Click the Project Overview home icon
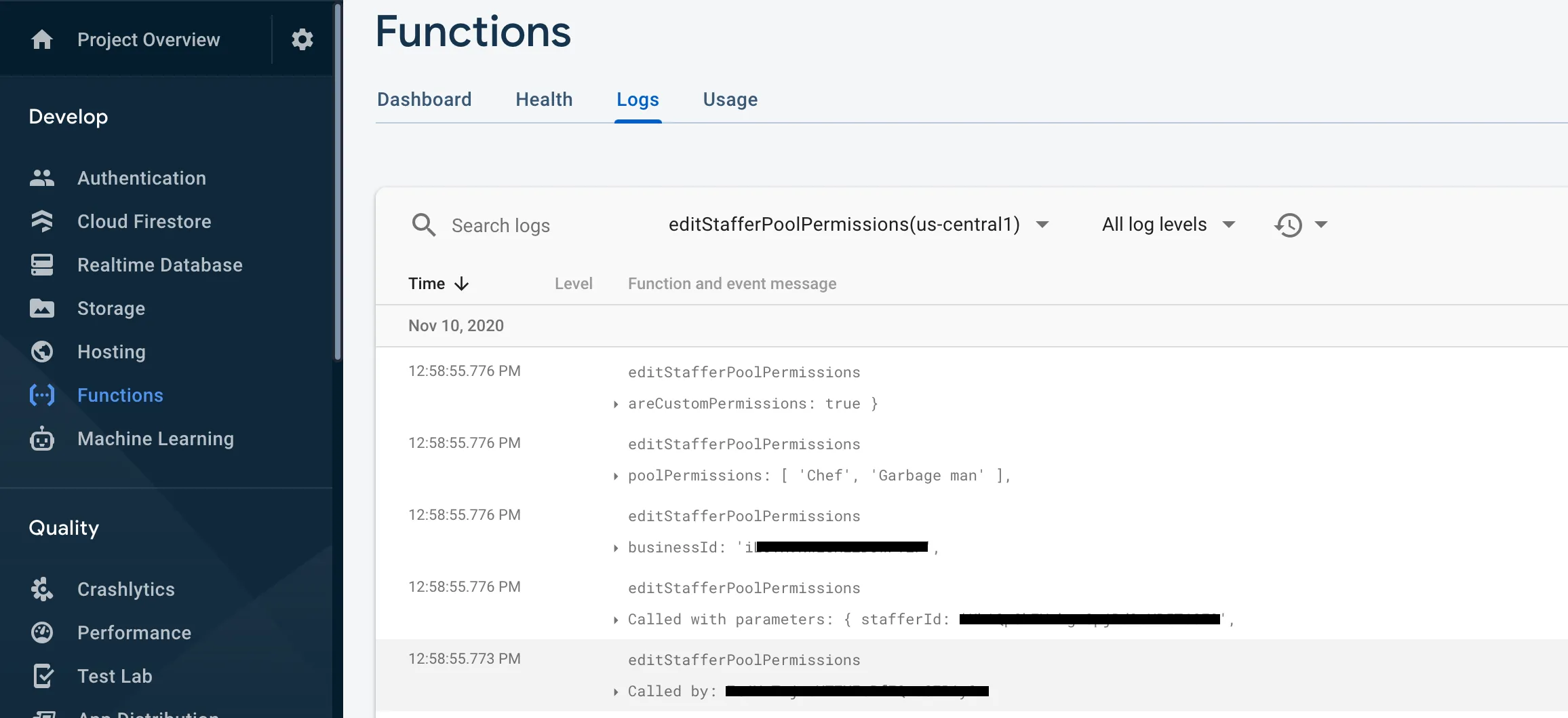The width and height of the screenshot is (1568, 718). [x=42, y=40]
